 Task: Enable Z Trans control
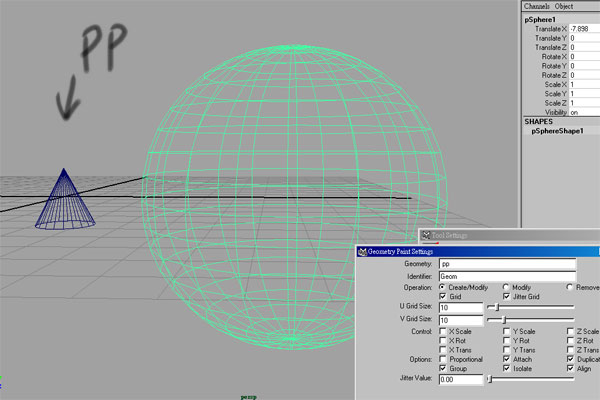(570, 349)
